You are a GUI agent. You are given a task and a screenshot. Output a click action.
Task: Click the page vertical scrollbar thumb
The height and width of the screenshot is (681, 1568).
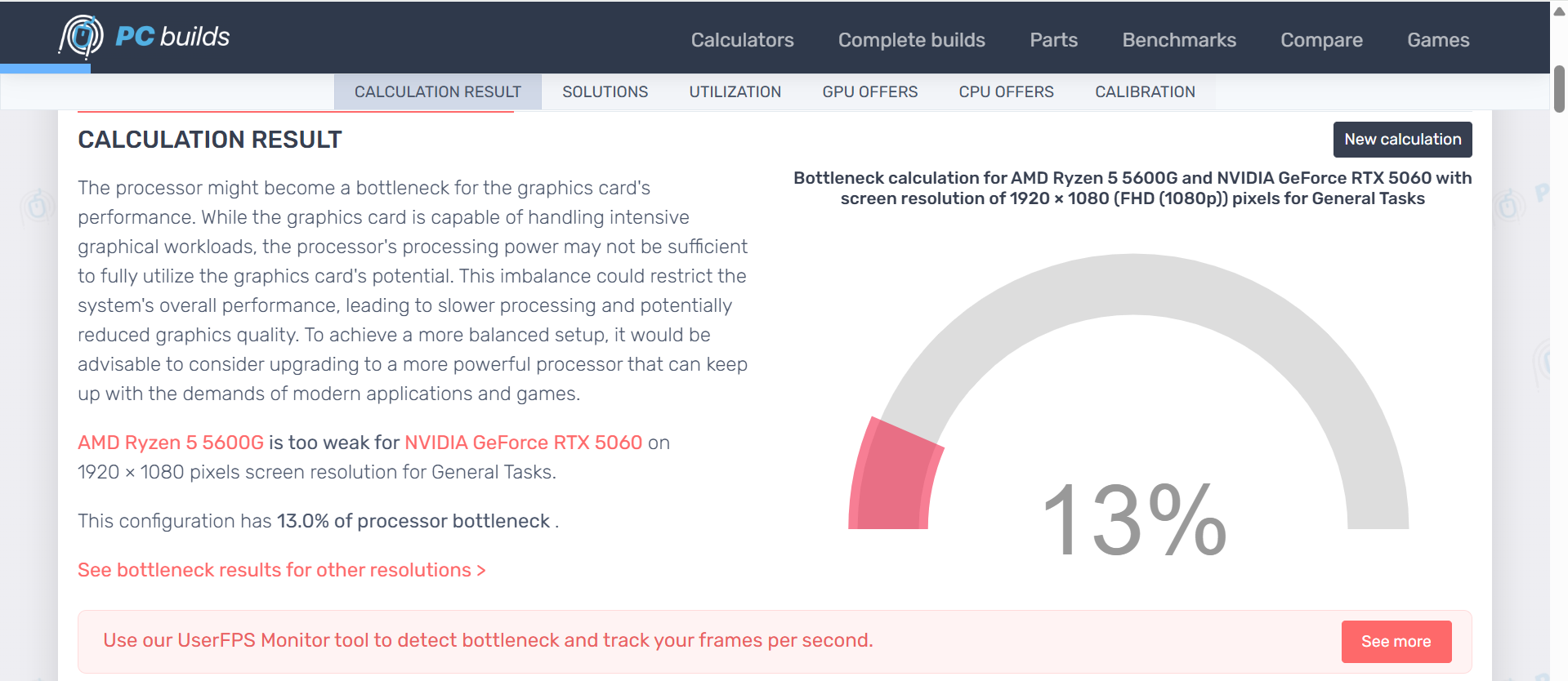coord(1559,88)
